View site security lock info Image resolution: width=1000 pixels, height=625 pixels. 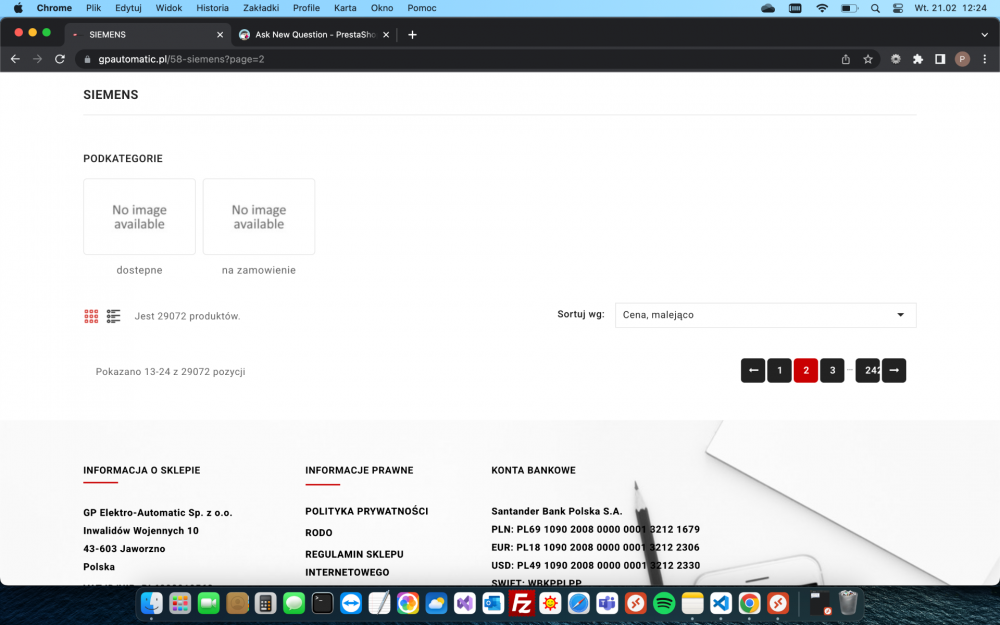(x=87, y=59)
